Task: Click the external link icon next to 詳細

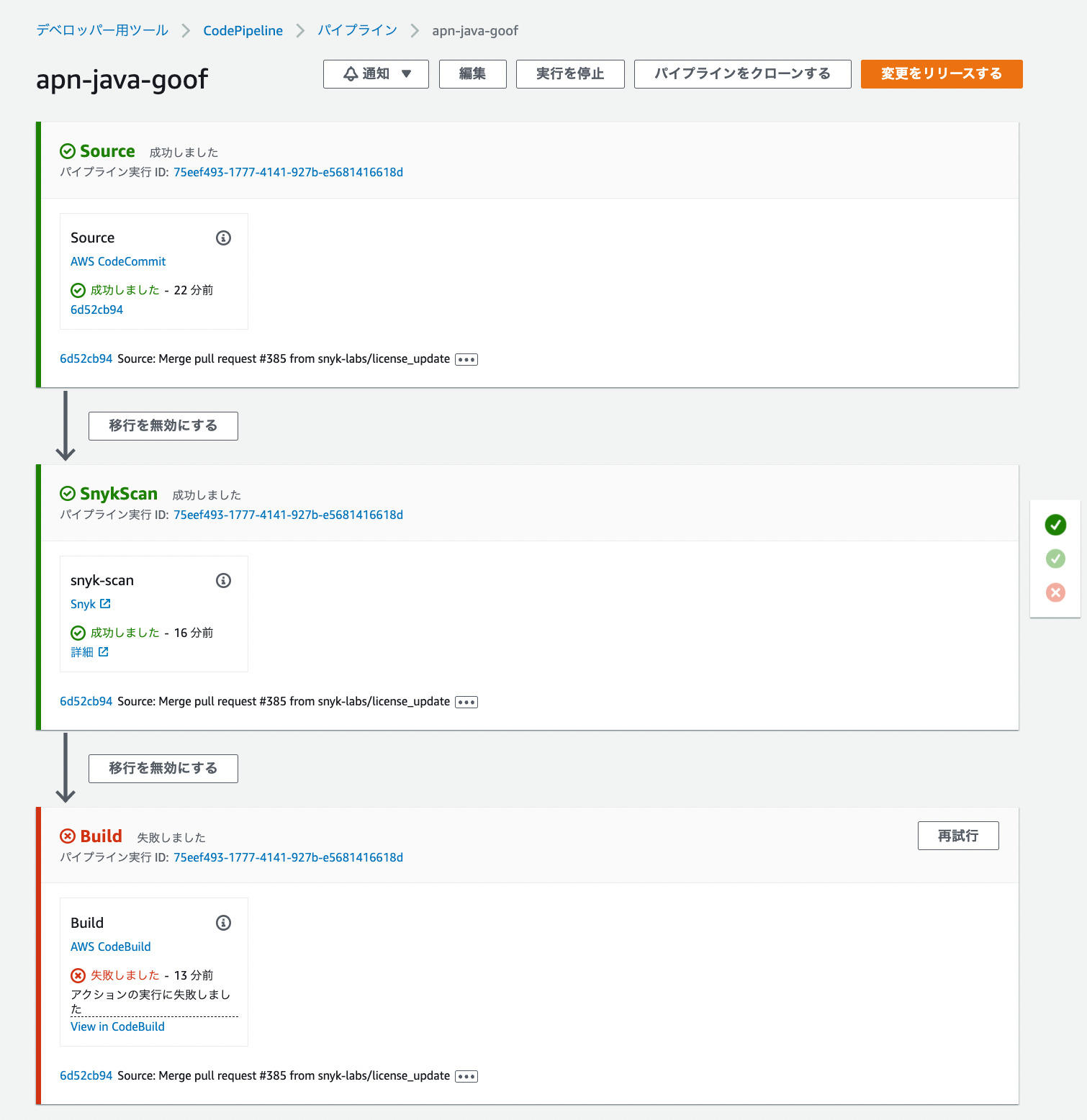Action: coord(105,652)
